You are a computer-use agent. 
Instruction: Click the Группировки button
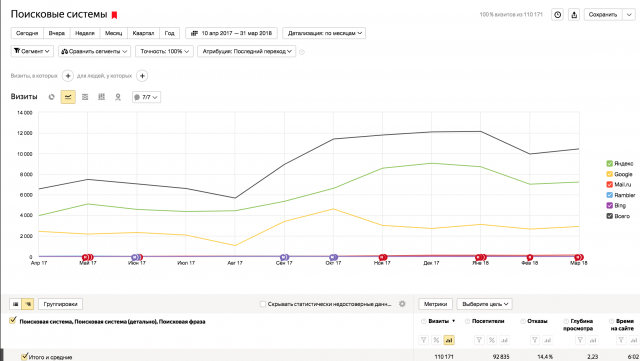60,304
